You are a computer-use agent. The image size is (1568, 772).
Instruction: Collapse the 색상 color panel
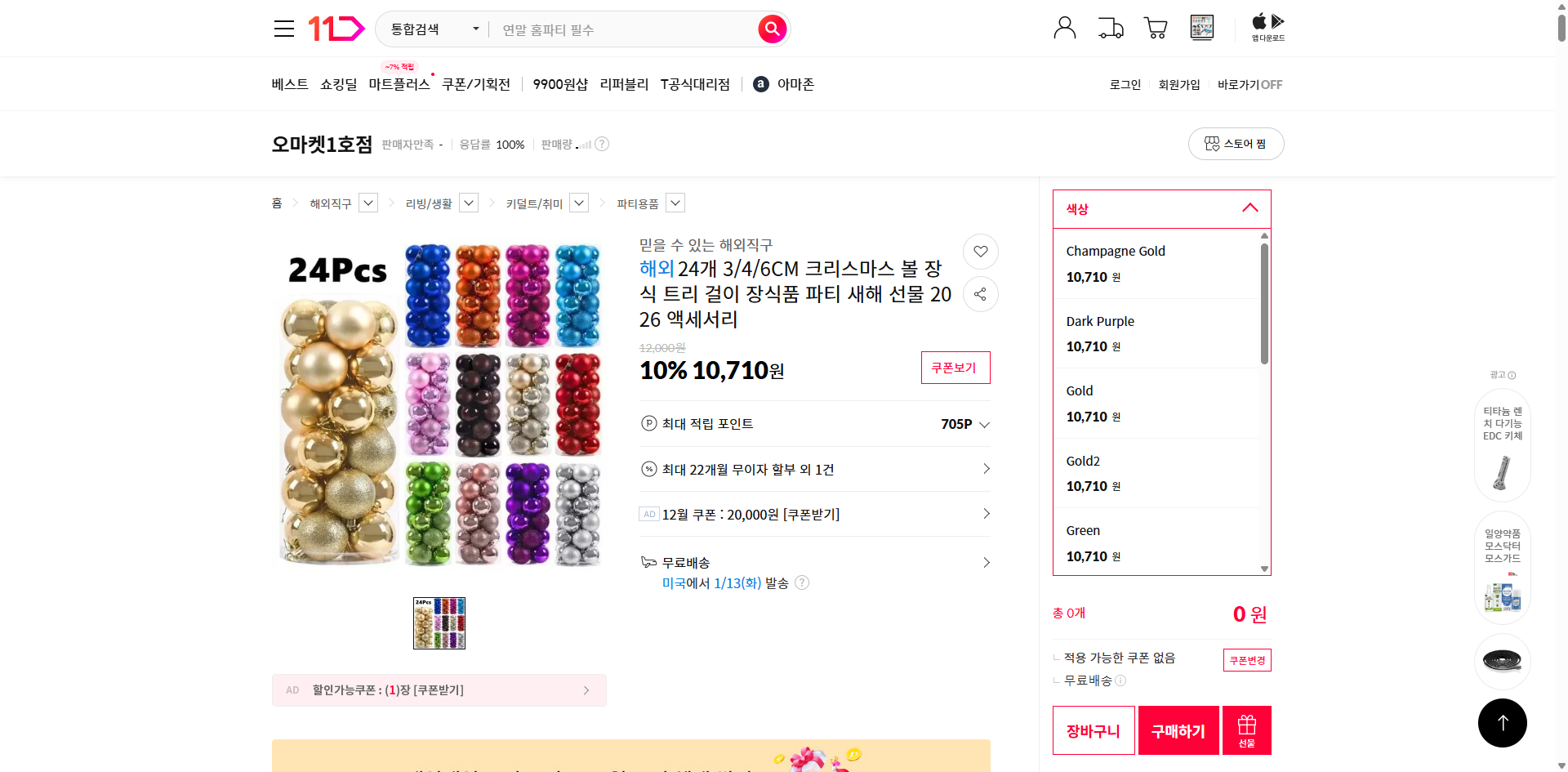(1249, 208)
